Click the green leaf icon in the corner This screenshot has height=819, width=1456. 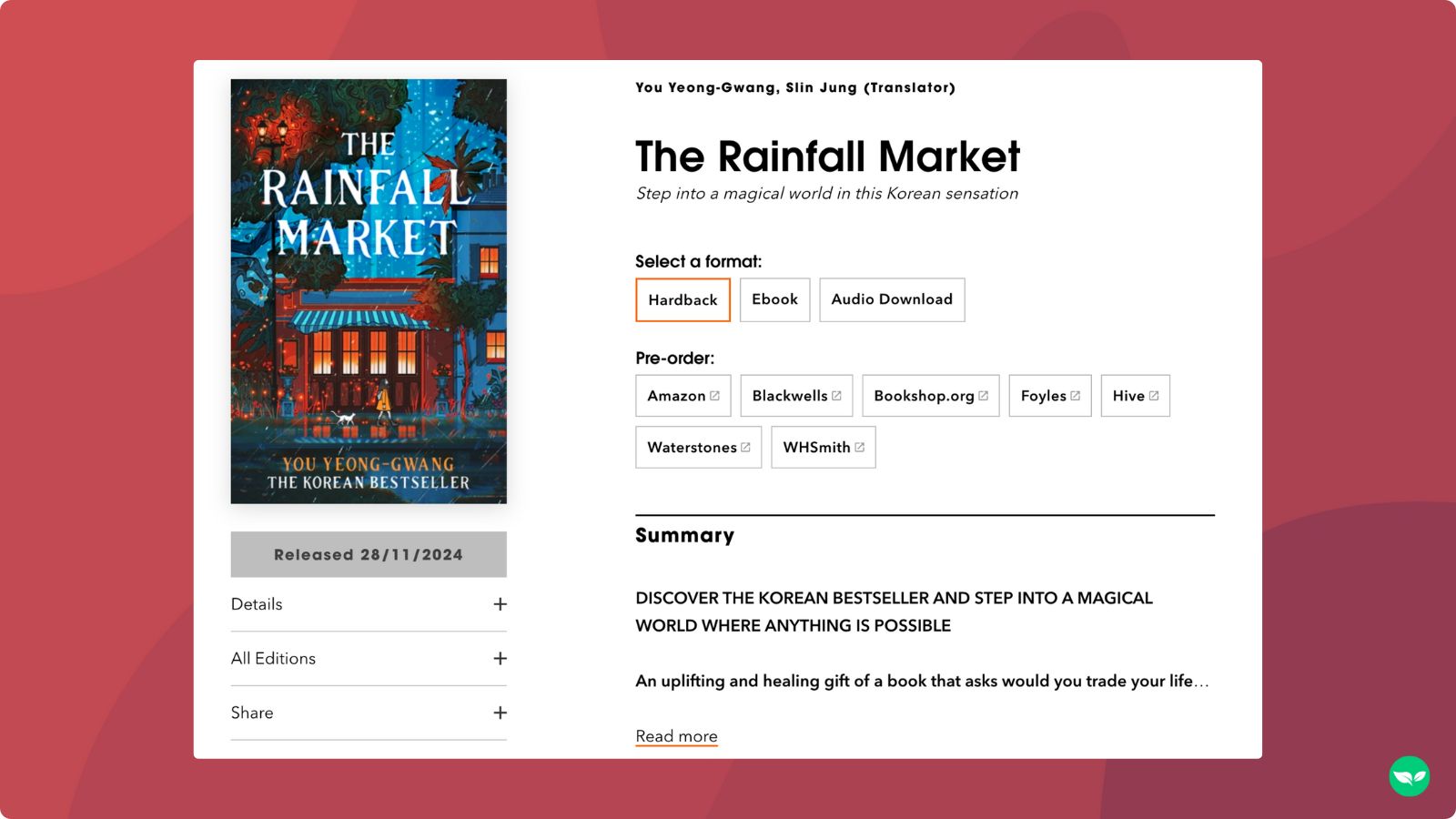click(x=1410, y=777)
